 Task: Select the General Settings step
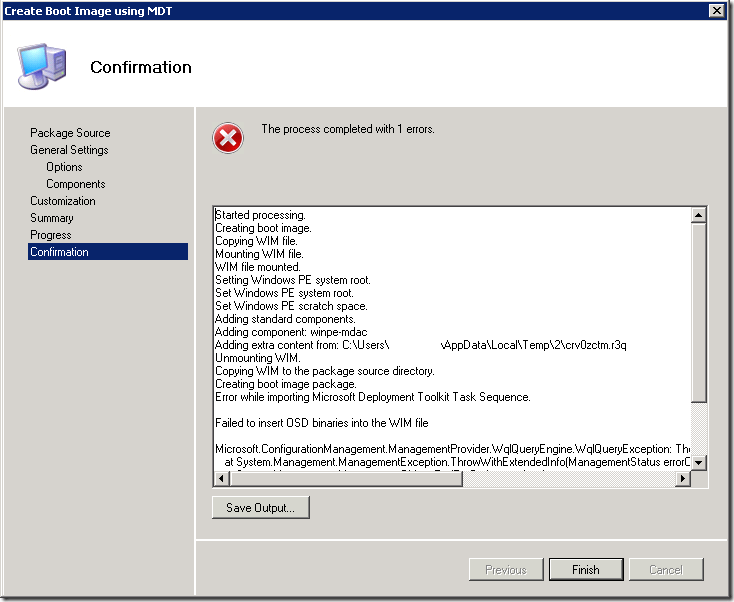coord(69,150)
